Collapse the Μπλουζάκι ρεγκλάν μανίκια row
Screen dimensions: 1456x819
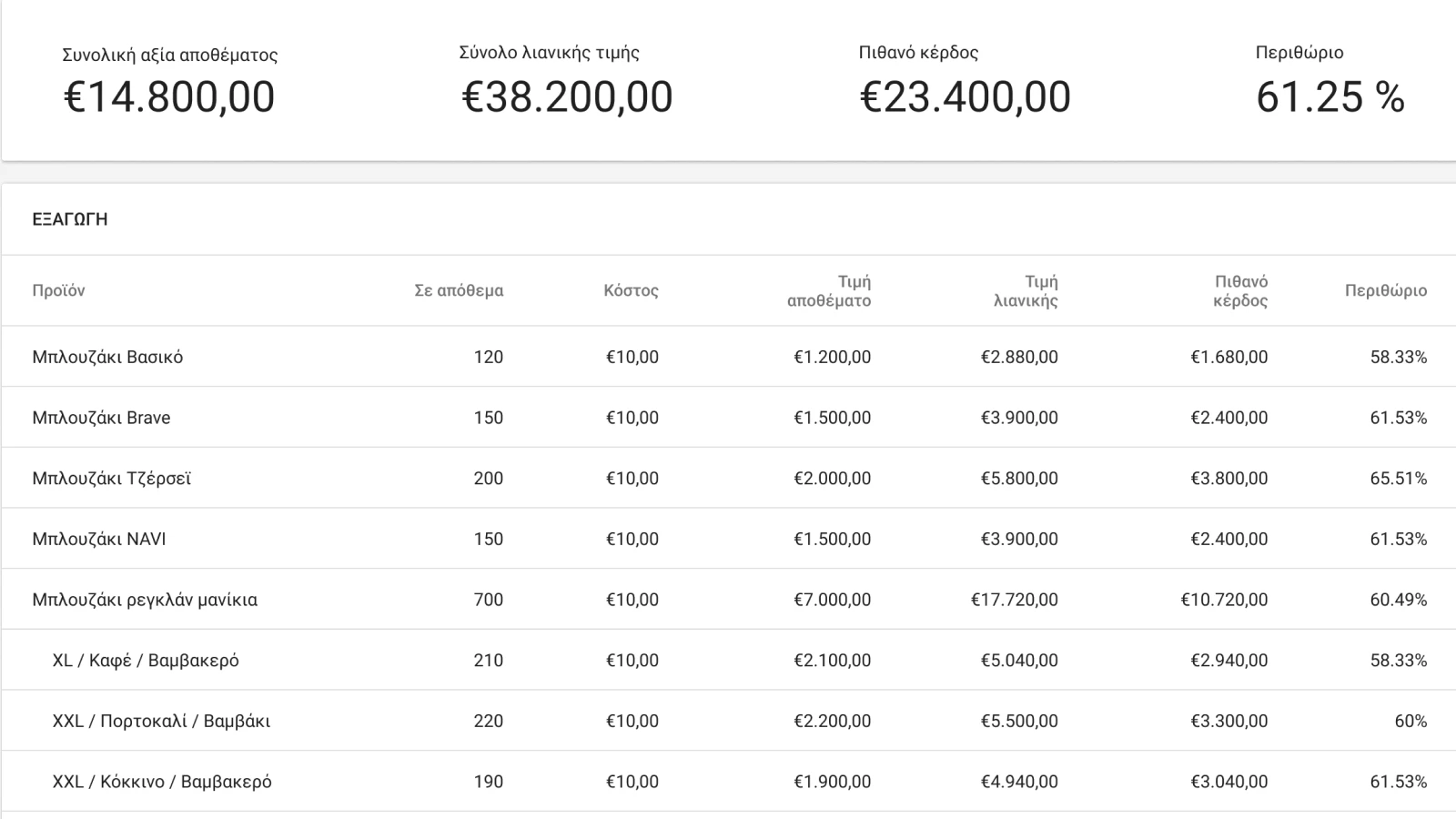[145, 600]
